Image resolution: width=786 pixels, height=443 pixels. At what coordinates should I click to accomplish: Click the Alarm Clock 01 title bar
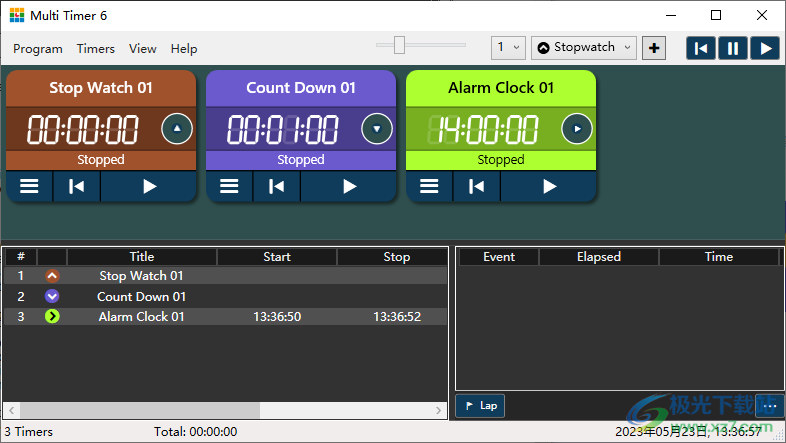point(501,88)
